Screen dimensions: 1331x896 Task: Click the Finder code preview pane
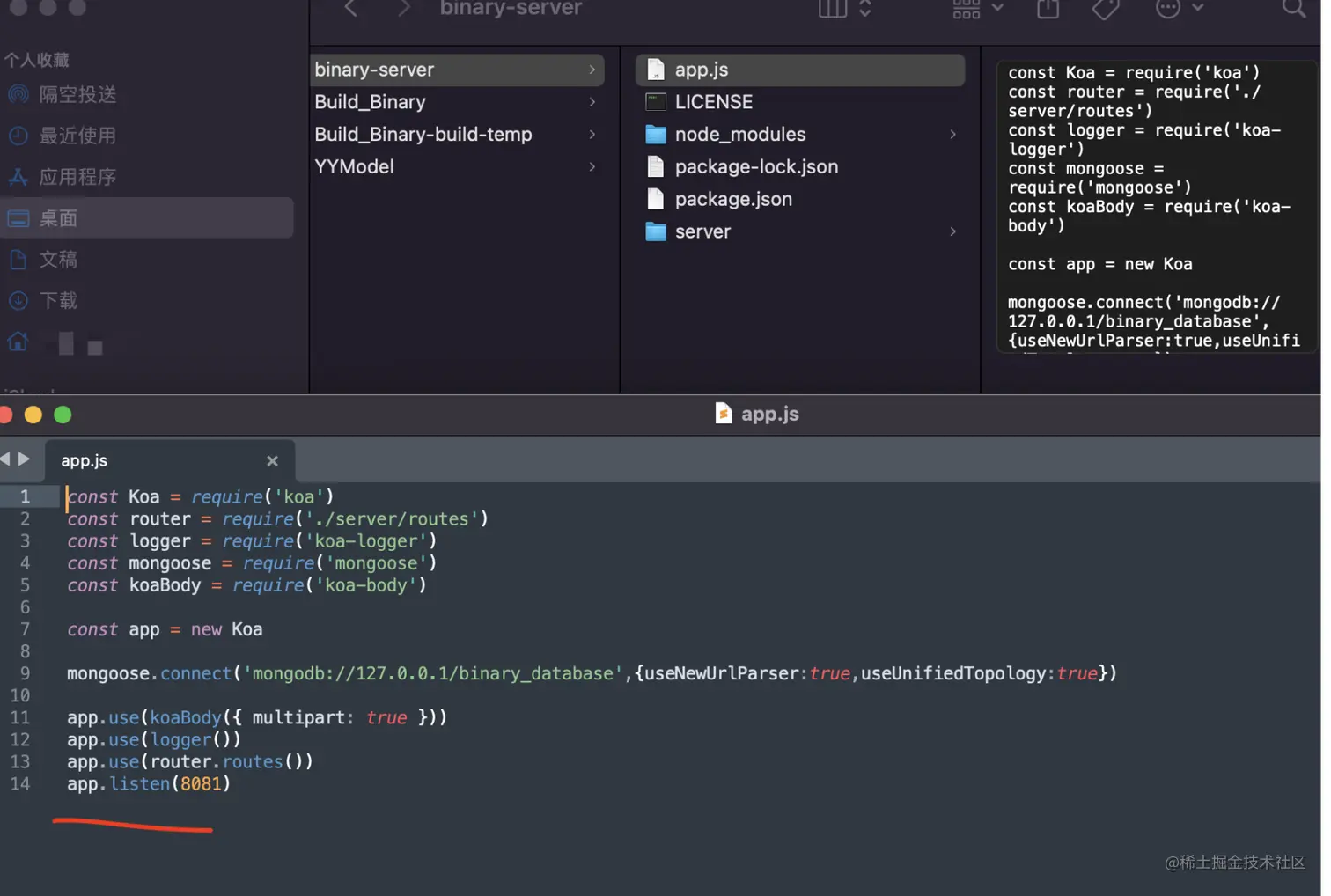coord(1157,206)
